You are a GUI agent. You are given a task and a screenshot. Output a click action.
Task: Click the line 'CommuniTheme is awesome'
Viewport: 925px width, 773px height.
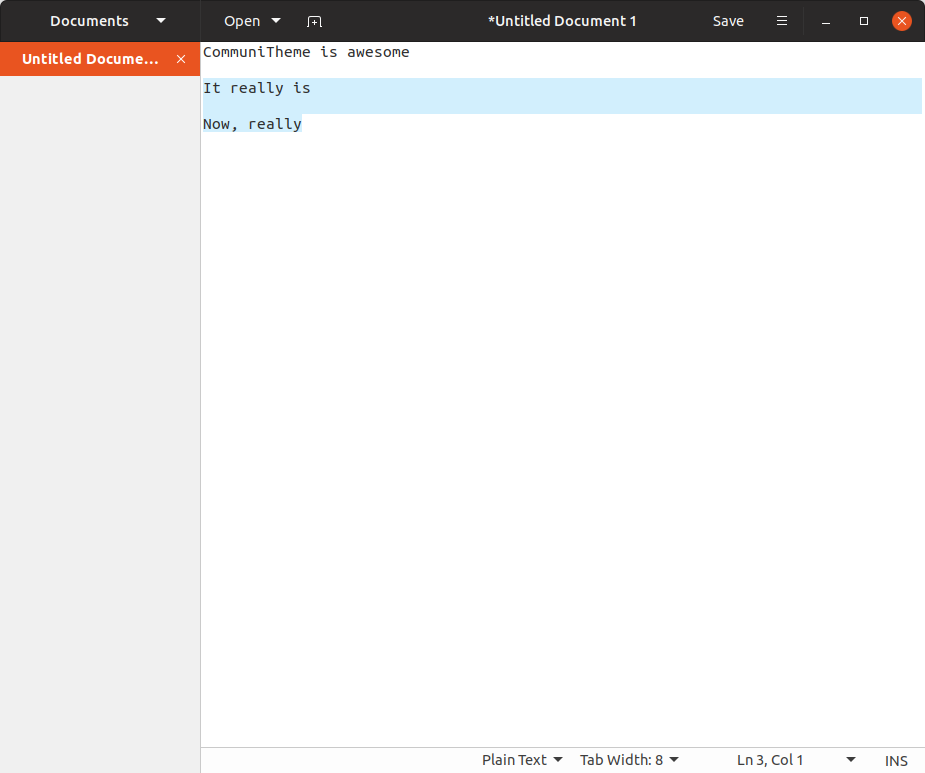(306, 52)
